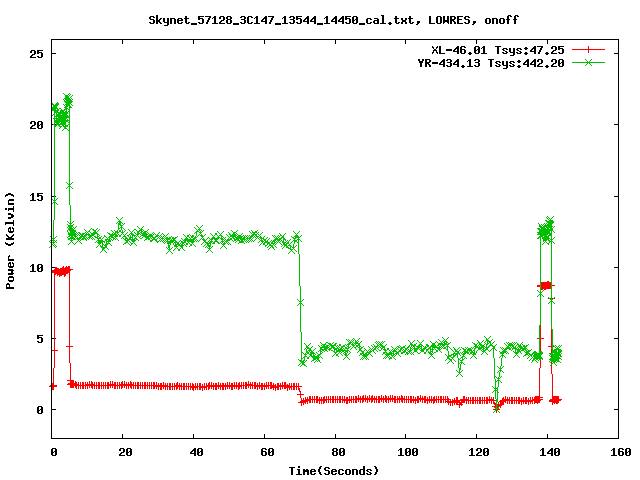Click the Time(Seconds) axis label
Viewport: 640px width, 480px height.
(x=333, y=471)
